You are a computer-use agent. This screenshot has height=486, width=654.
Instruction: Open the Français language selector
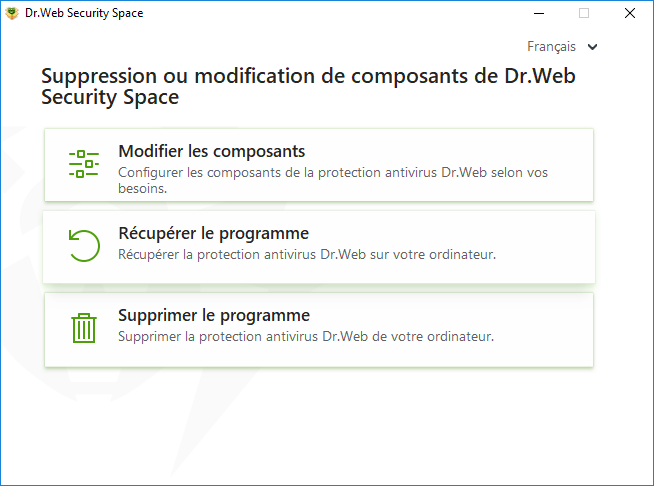point(562,46)
